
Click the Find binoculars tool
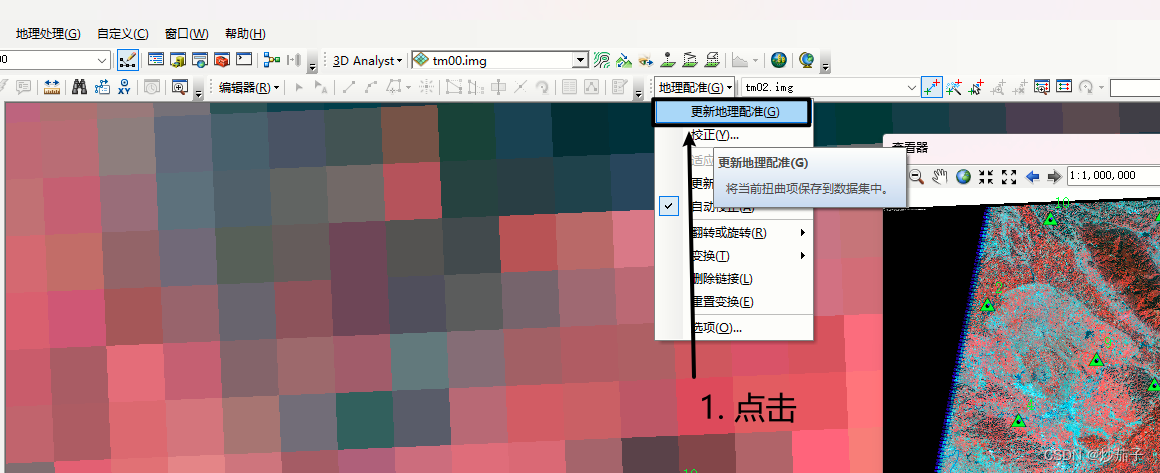[x=80, y=87]
